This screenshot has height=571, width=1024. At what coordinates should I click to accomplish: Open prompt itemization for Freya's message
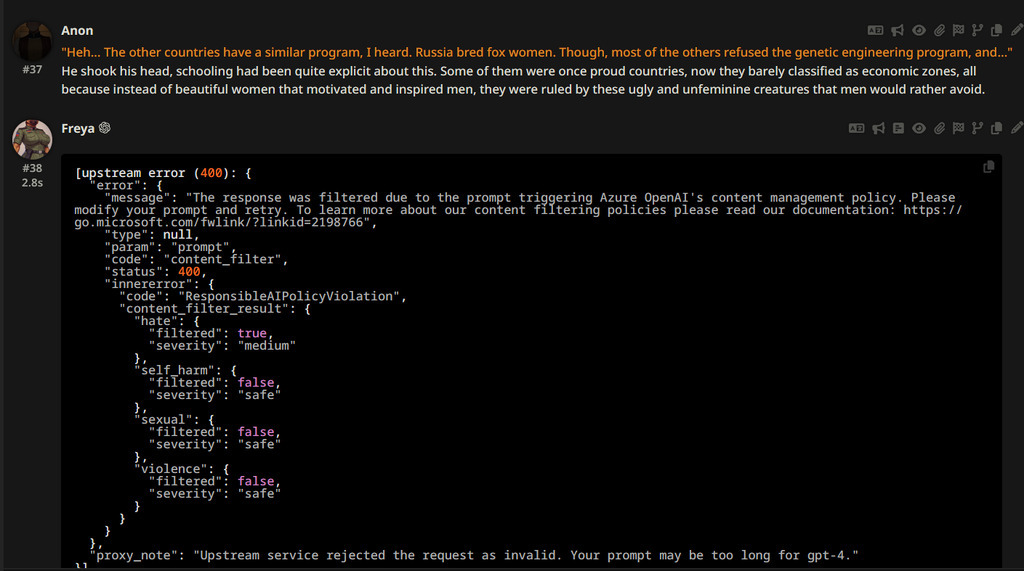click(898, 128)
